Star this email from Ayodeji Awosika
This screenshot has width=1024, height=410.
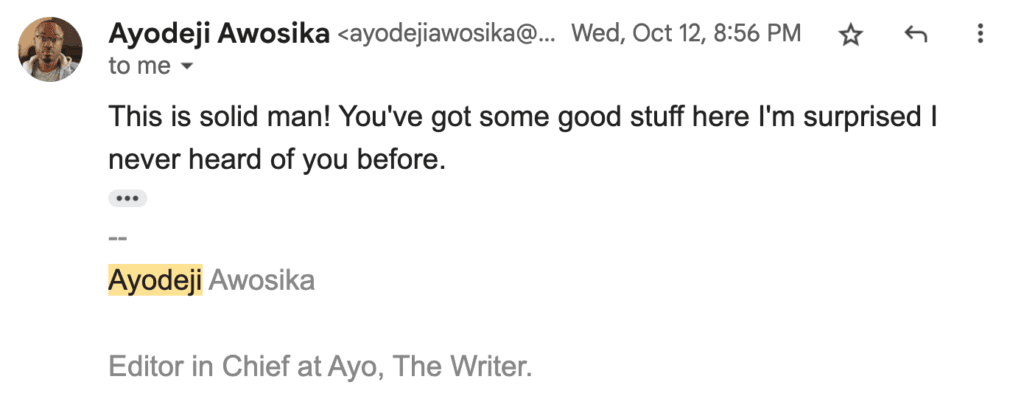(x=850, y=35)
